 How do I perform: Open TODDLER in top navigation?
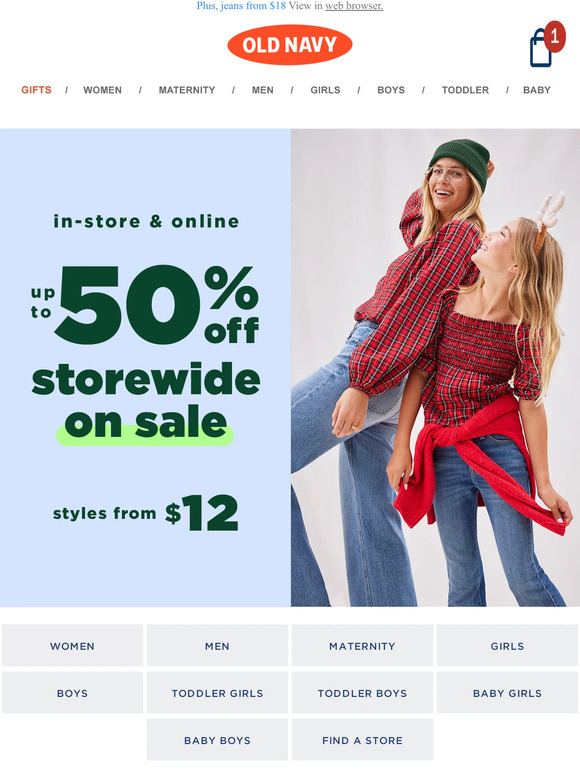click(465, 90)
